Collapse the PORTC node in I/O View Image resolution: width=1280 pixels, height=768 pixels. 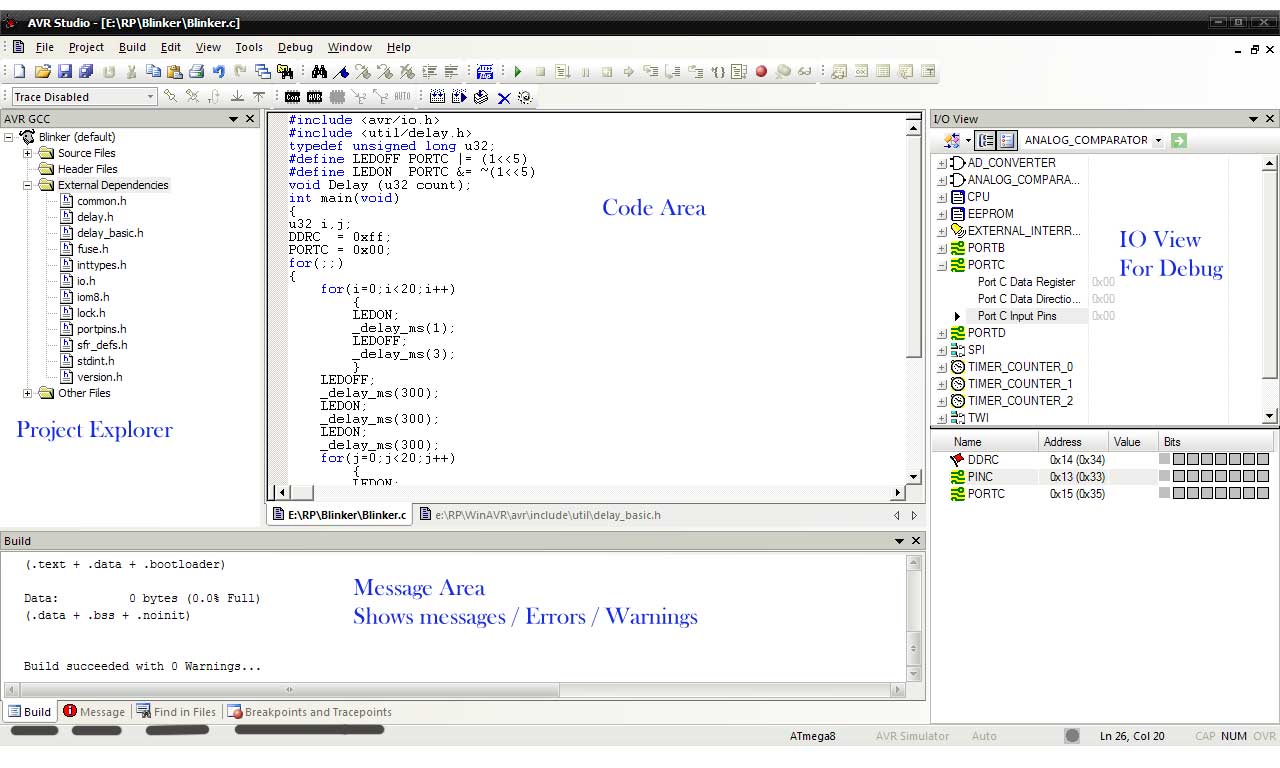(x=942, y=265)
